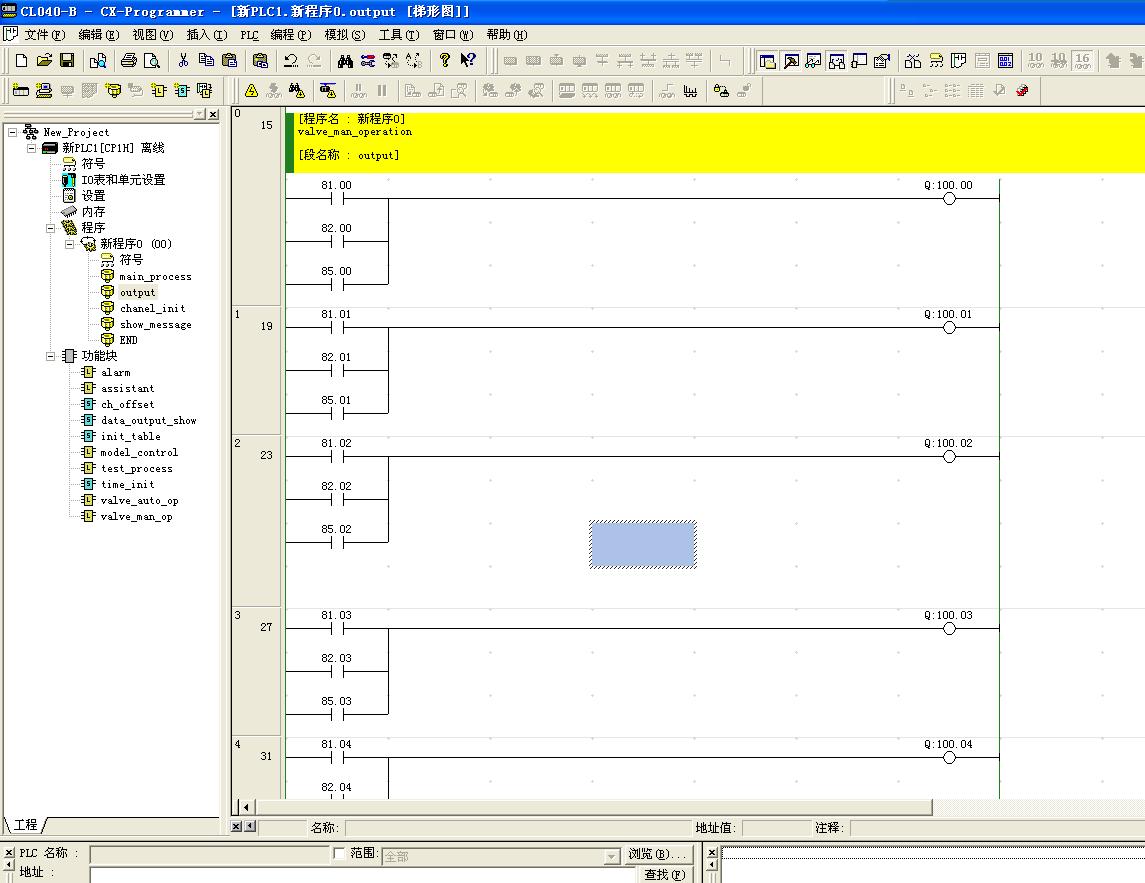Click the yellow warning triangle compile icon
Screen dimensions: 1145x883
[x=251, y=91]
